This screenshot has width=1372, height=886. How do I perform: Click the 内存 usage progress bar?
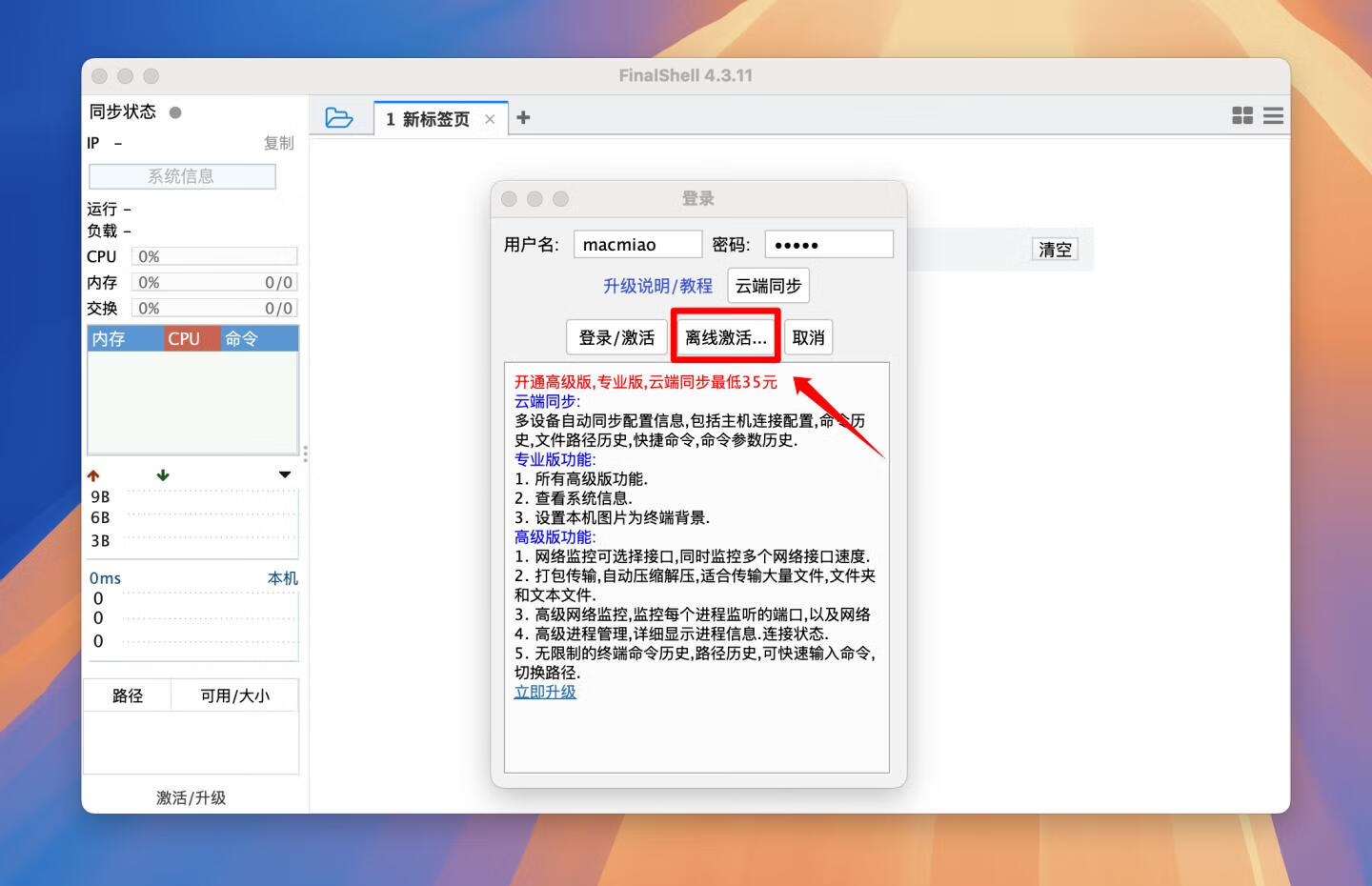point(214,282)
